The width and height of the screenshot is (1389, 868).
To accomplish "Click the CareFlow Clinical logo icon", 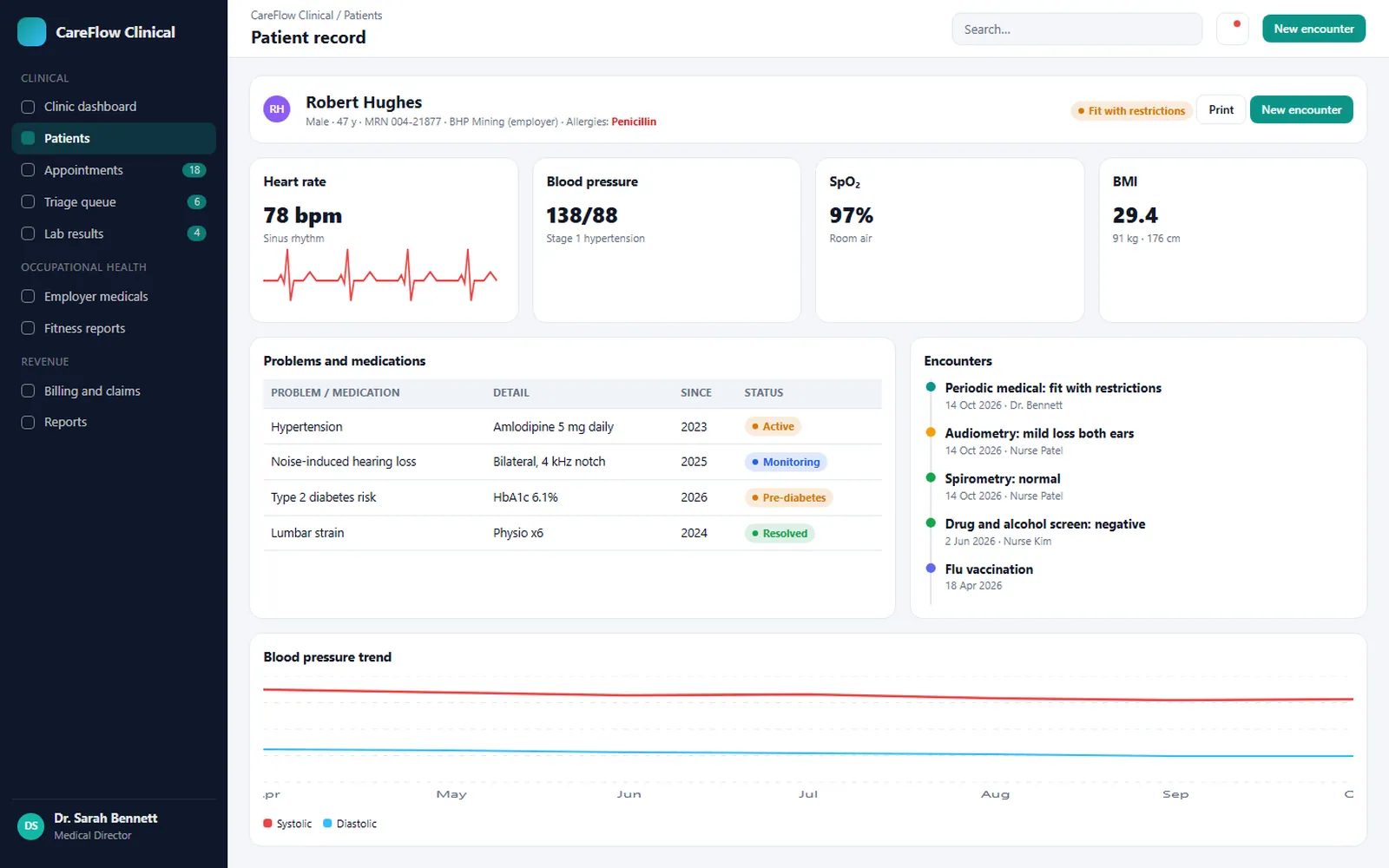I will coord(32,32).
